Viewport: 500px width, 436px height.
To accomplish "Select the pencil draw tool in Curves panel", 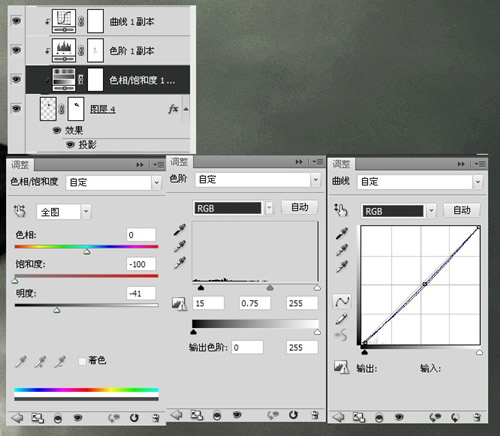I will [341, 319].
